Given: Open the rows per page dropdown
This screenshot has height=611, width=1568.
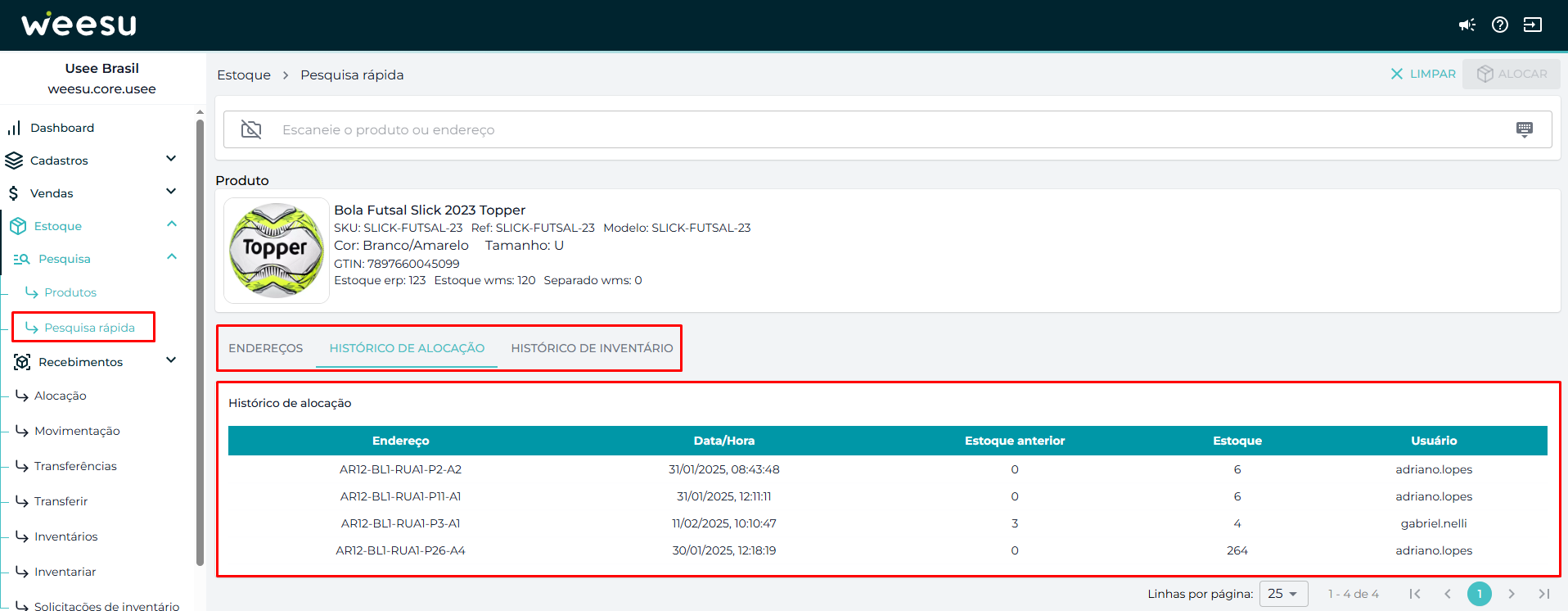Looking at the screenshot, I should click(1283, 594).
